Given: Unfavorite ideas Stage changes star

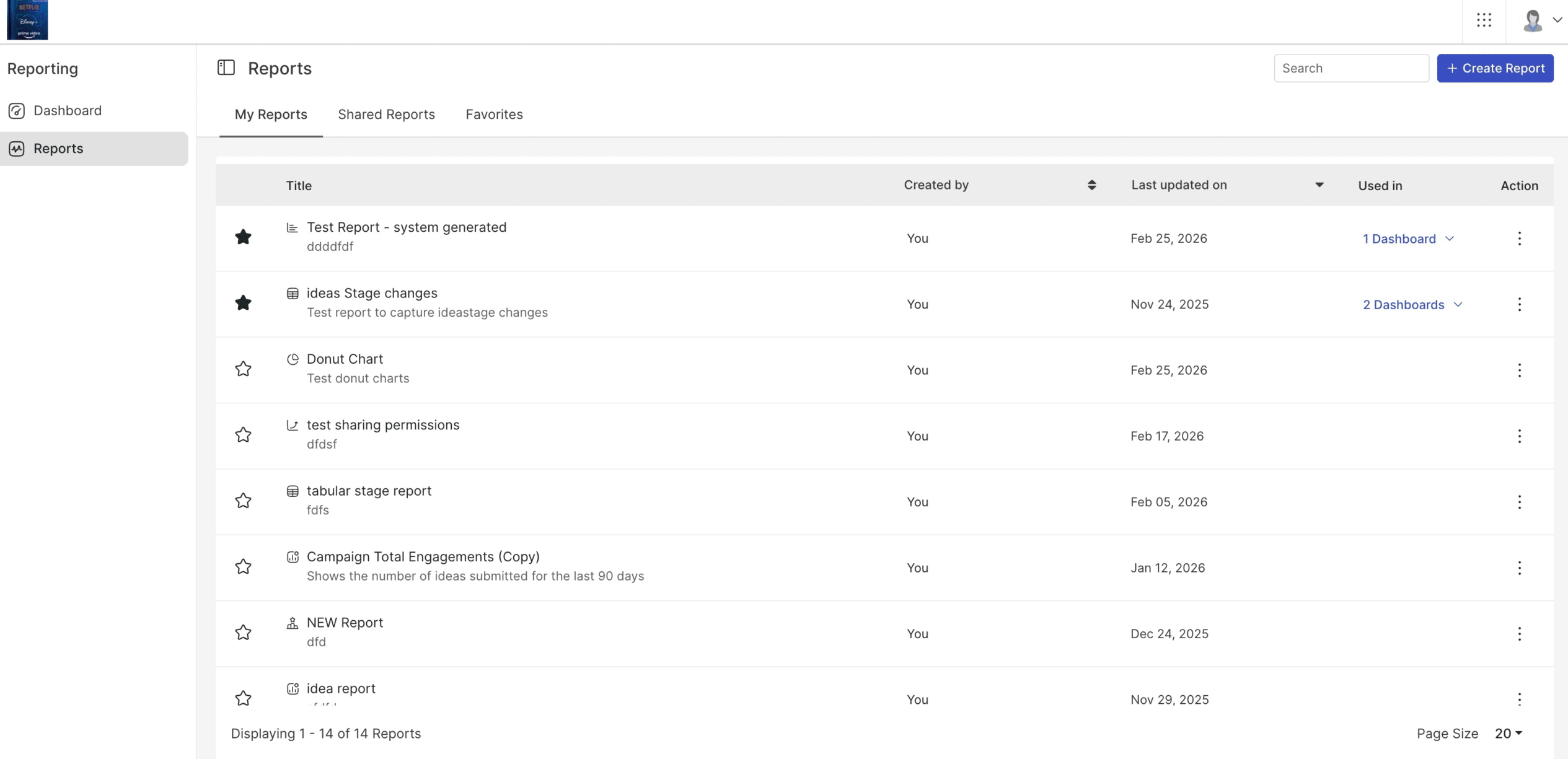Looking at the screenshot, I should click(243, 303).
